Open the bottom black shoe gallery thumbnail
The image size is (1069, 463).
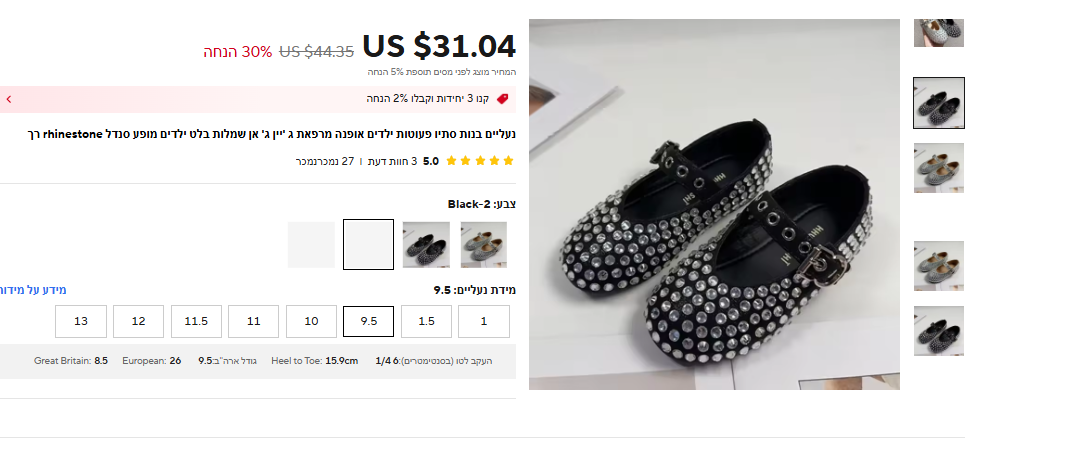pyautogui.click(x=939, y=331)
